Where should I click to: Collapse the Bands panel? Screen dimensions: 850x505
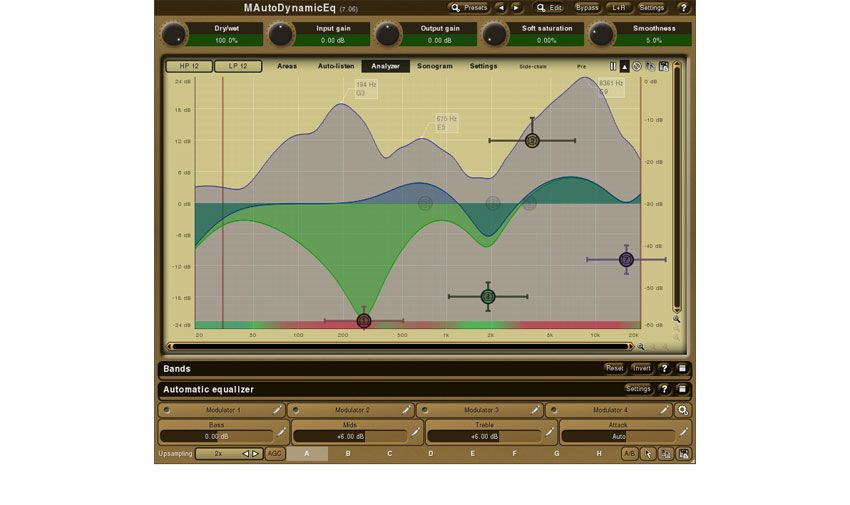(x=682, y=368)
